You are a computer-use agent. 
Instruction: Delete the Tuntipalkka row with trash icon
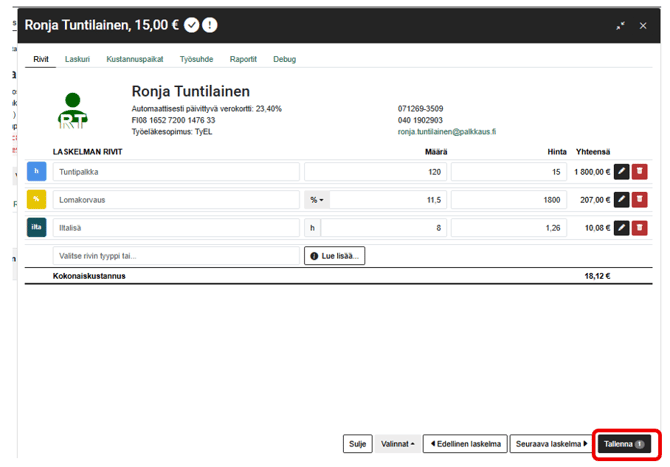click(x=640, y=171)
